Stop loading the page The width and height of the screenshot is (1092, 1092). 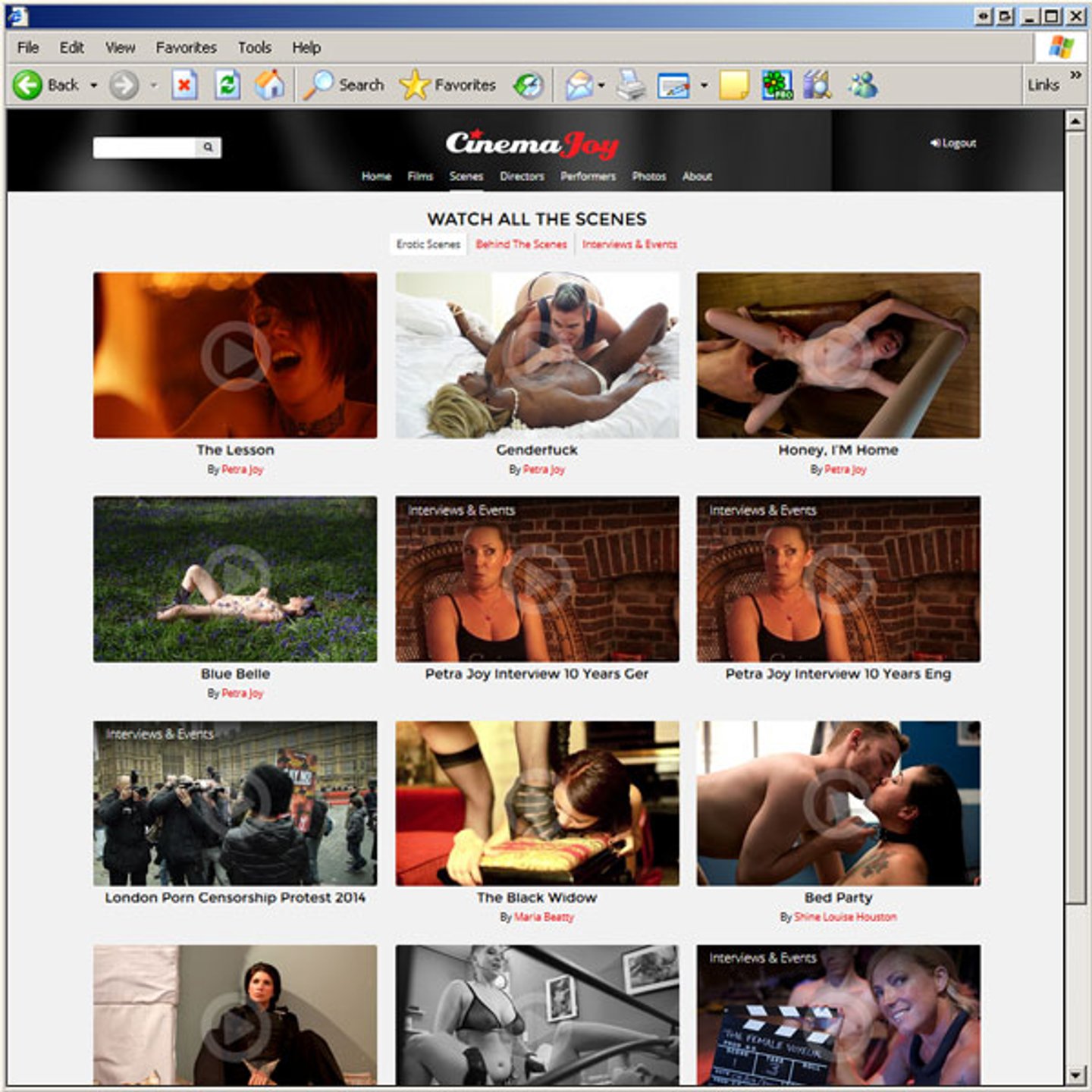point(184,85)
